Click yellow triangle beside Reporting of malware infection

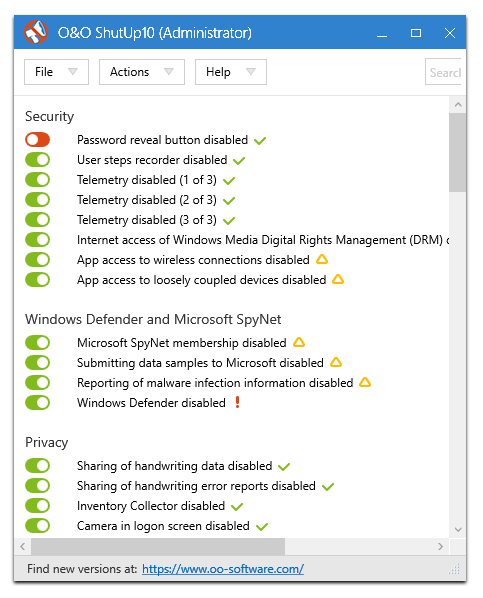click(x=365, y=382)
